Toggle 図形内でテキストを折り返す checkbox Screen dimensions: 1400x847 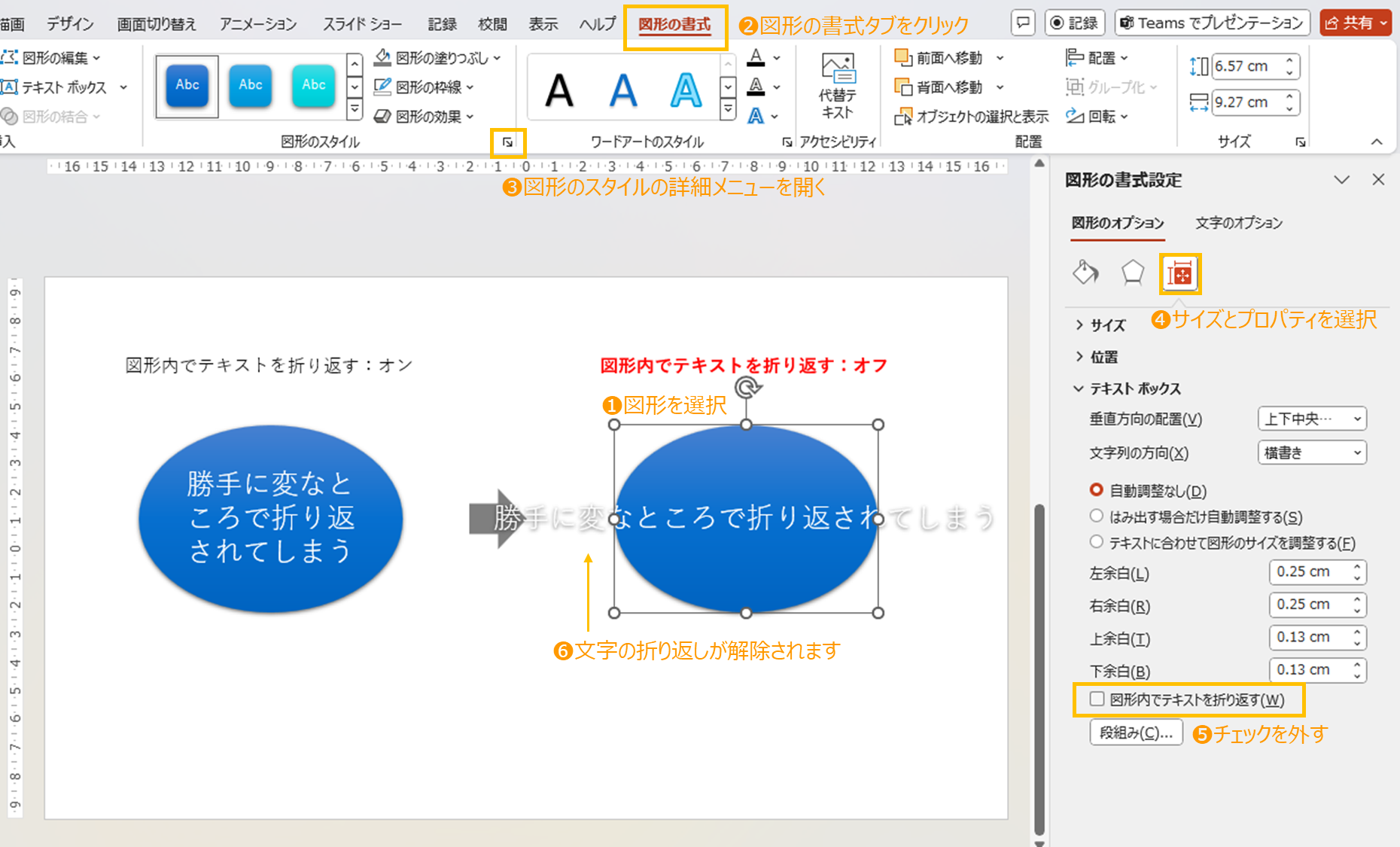(1097, 699)
